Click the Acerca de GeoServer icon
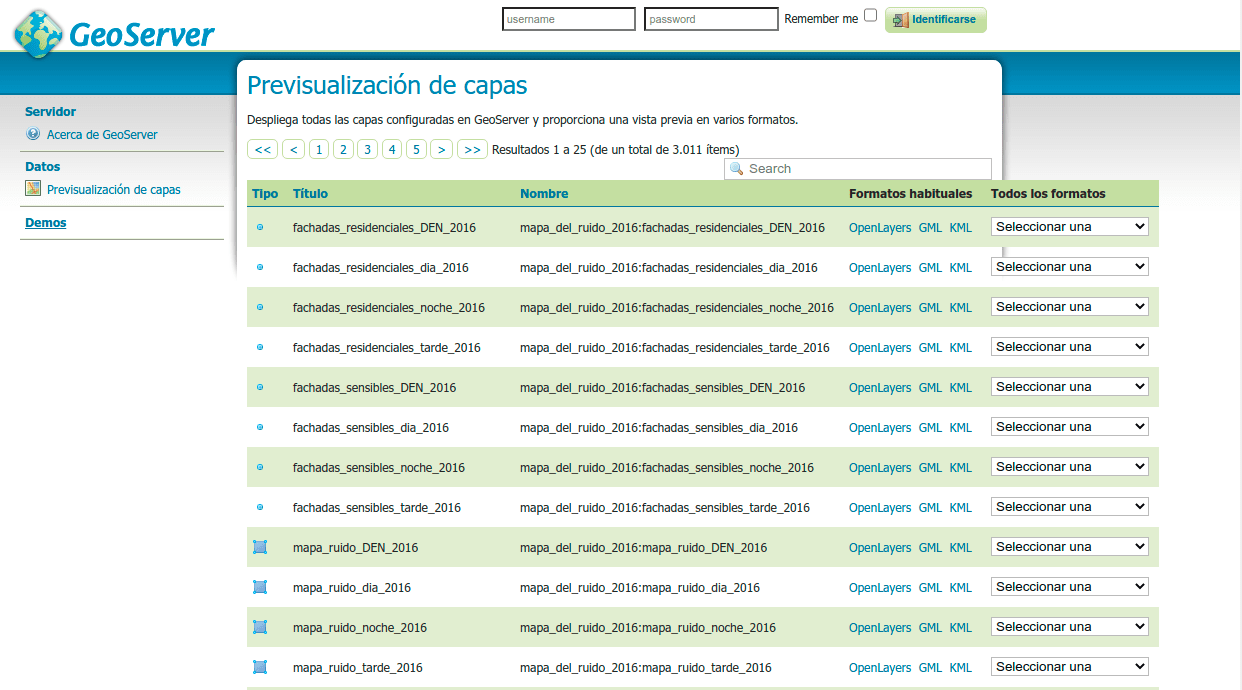The height and width of the screenshot is (690, 1242). point(33,134)
